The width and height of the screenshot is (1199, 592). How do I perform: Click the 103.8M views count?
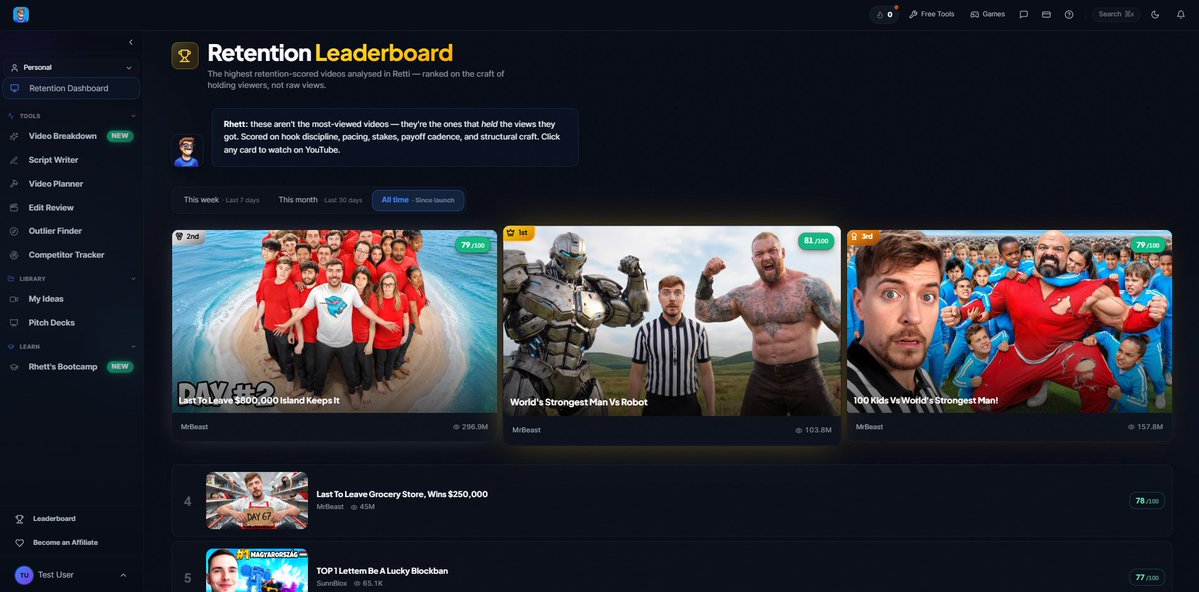[814, 430]
